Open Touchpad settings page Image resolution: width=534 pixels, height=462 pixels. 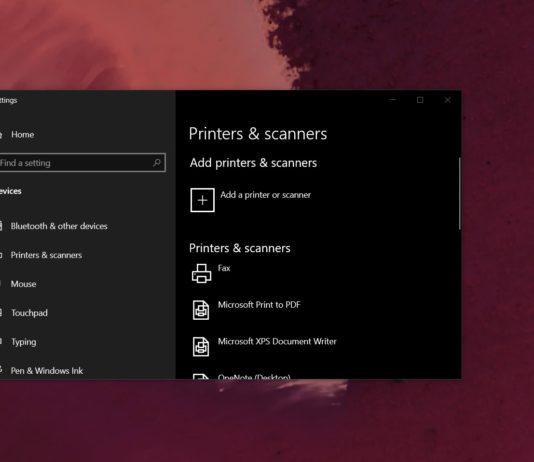pos(29,313)
